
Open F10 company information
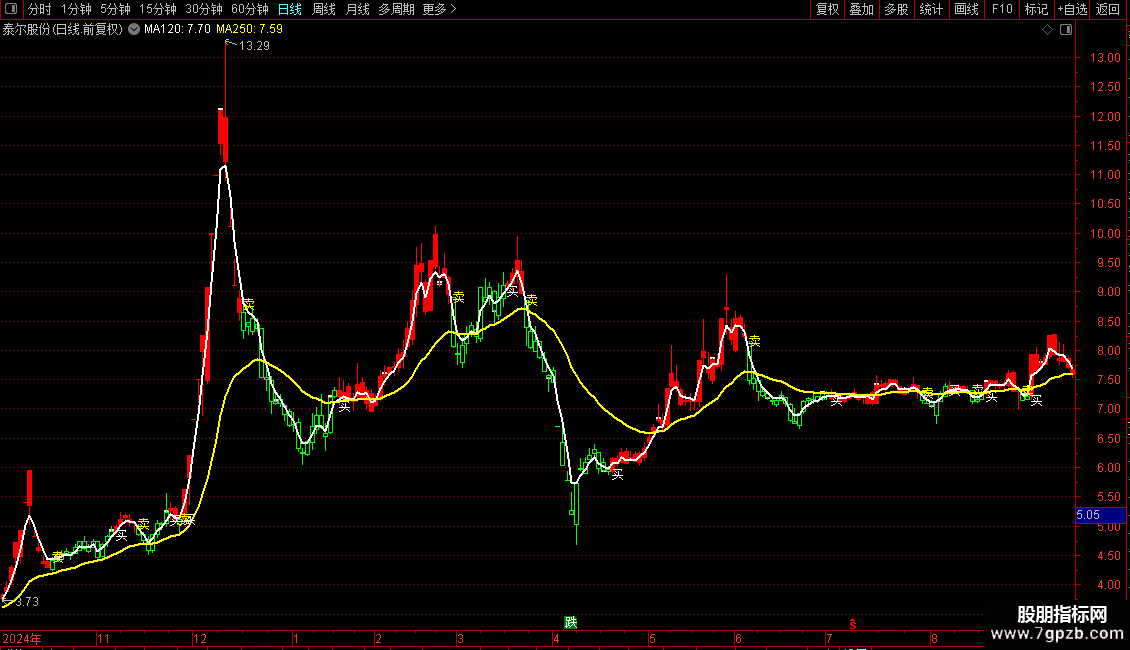(1002, 9)
